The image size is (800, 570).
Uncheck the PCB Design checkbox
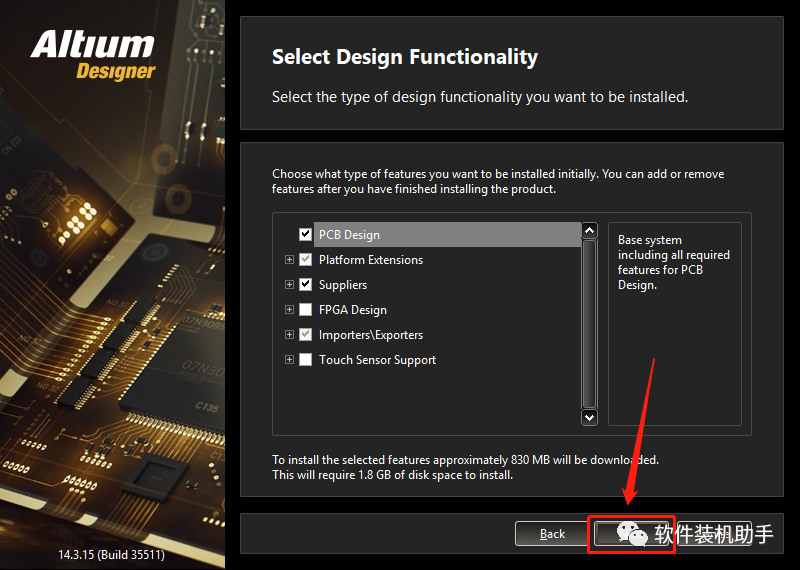point(305,234)
